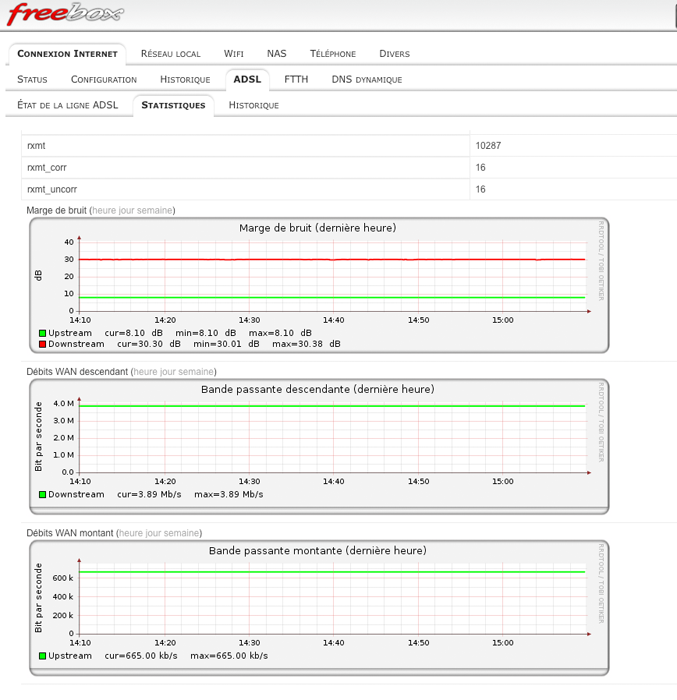
Task: Click the Freebox logo
Action: click(65, 13)
